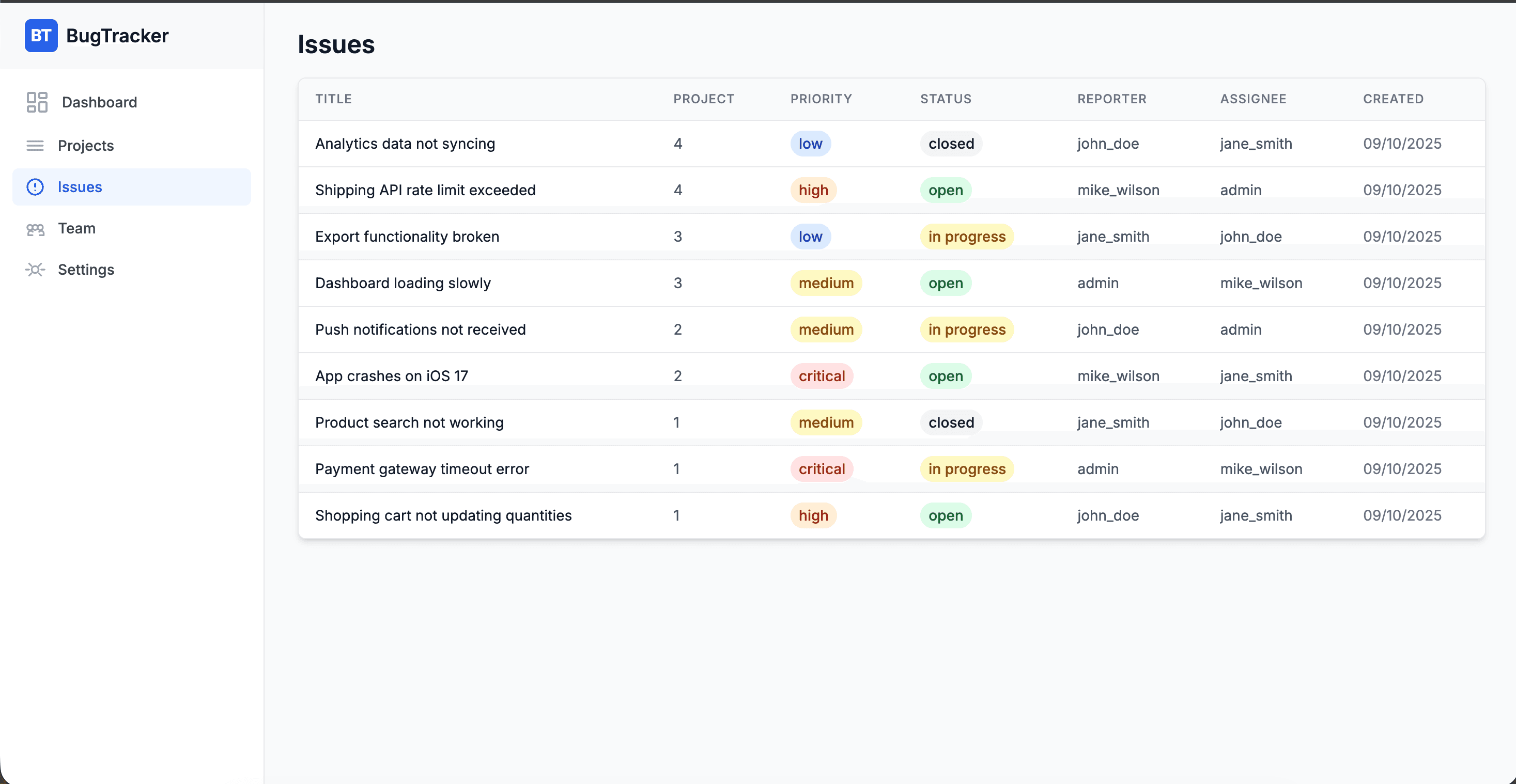Click high badge for Shopping cart row
Image resolution: width=1516 pixels, height=784 pixels.
point(813,515)
